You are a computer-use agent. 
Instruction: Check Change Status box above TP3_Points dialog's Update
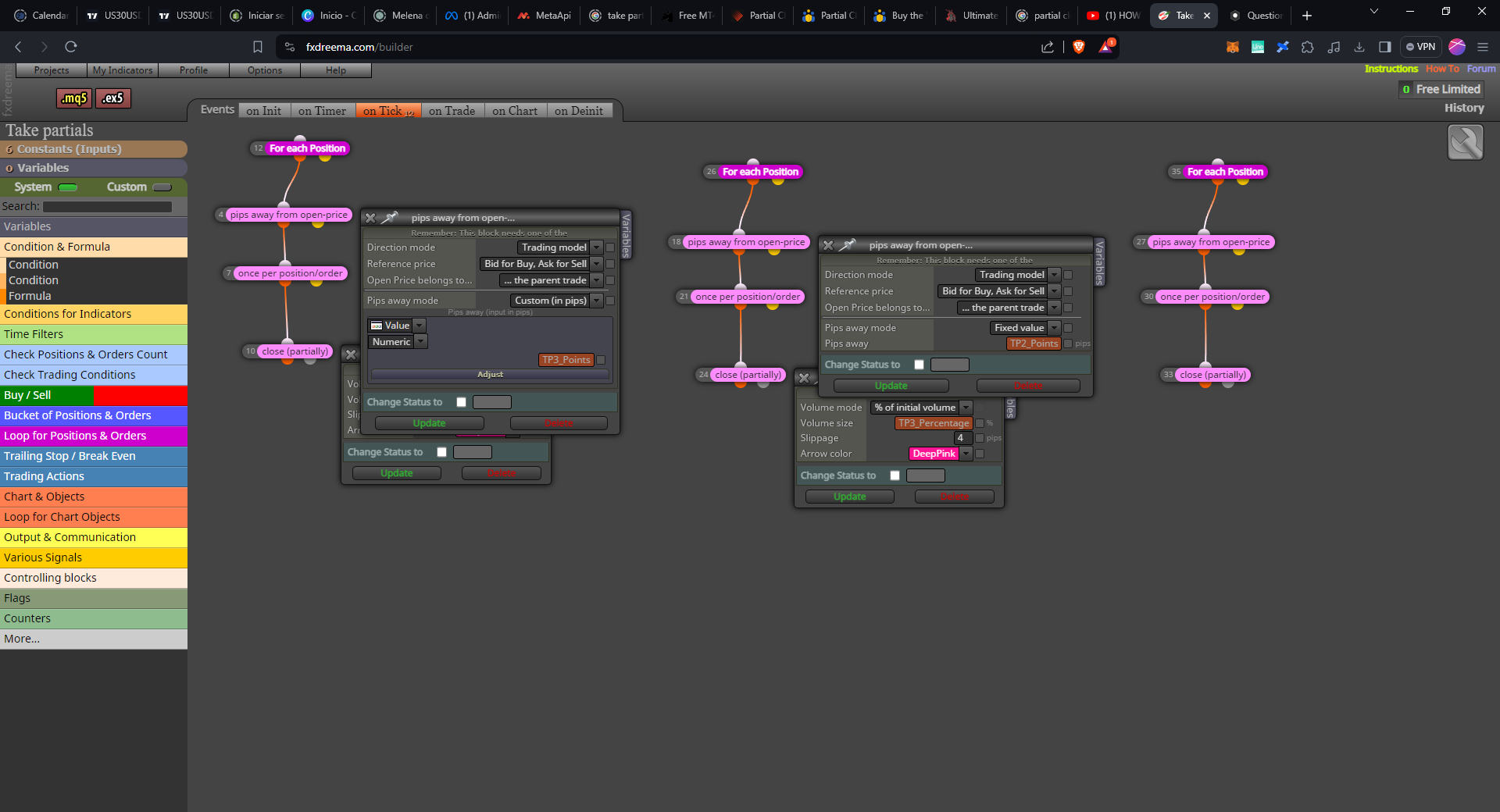point(461,402)
